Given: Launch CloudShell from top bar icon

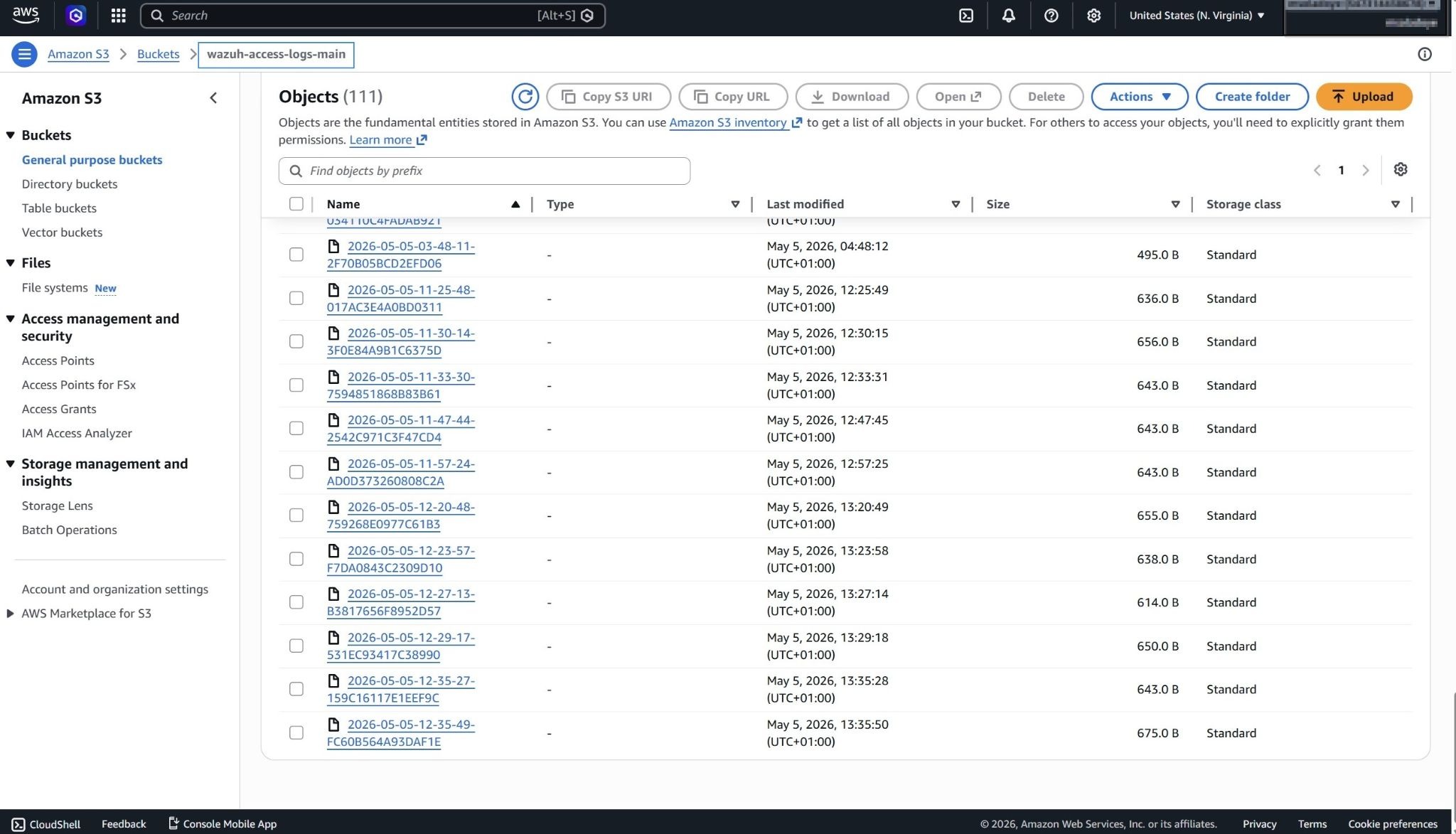Looking at the screenshot, I should 966,16.
